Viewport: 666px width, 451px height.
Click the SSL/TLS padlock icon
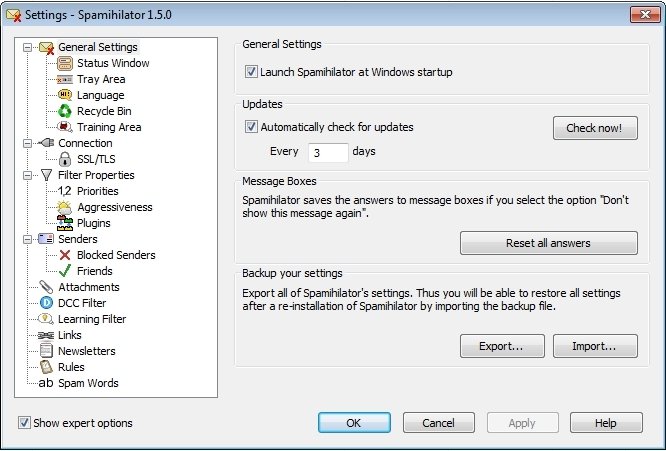(x=65, y=159)
